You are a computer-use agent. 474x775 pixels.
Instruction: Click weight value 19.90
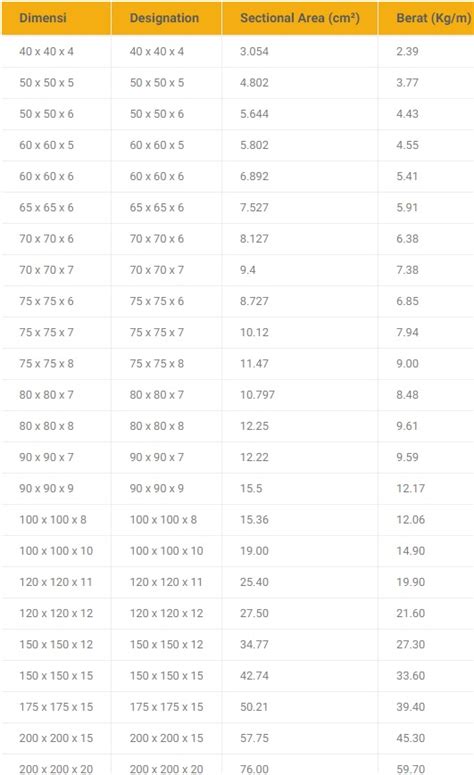411,582
